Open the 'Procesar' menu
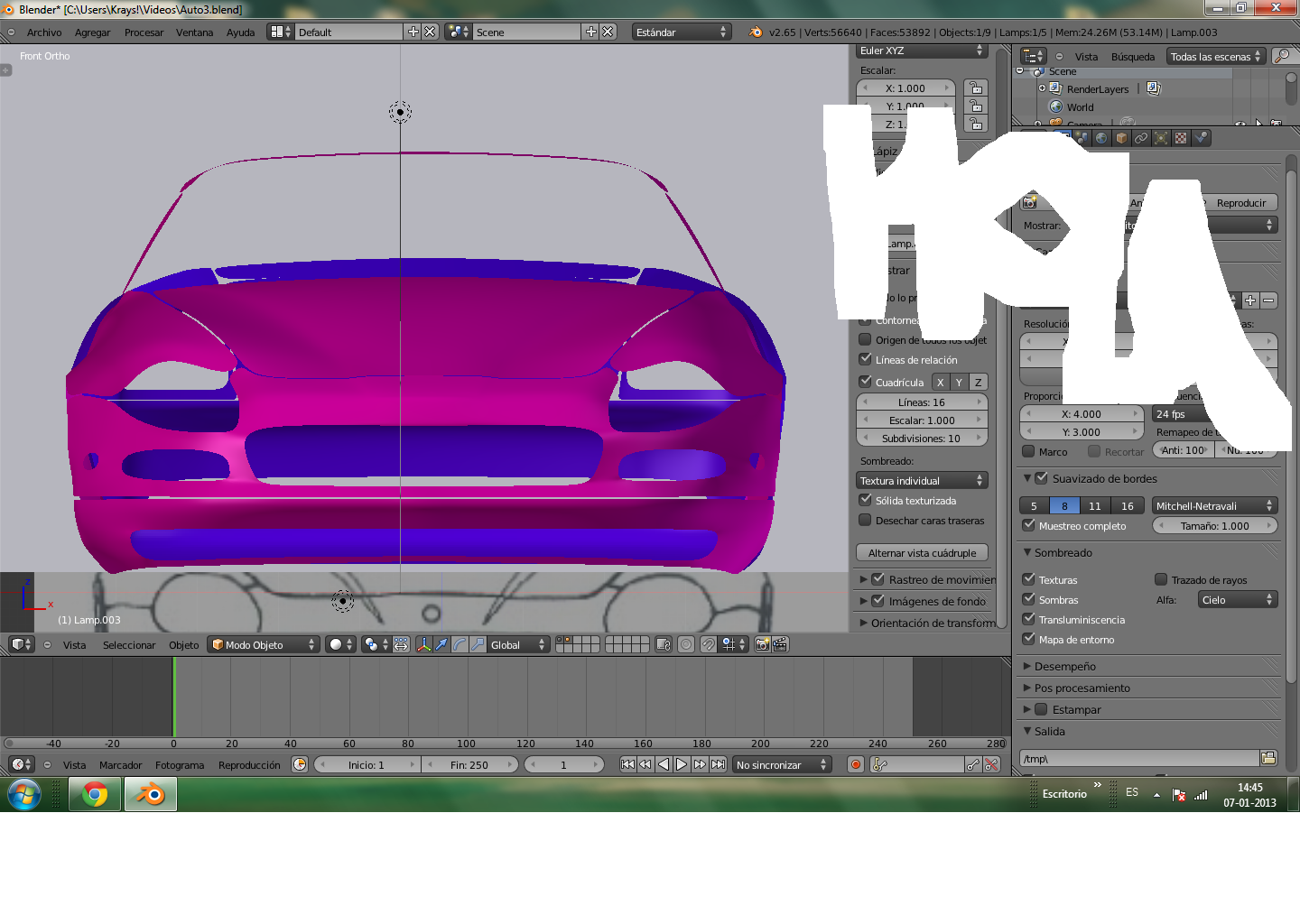The width and height of the screenshot is (1300, 924). coord(144,32)
